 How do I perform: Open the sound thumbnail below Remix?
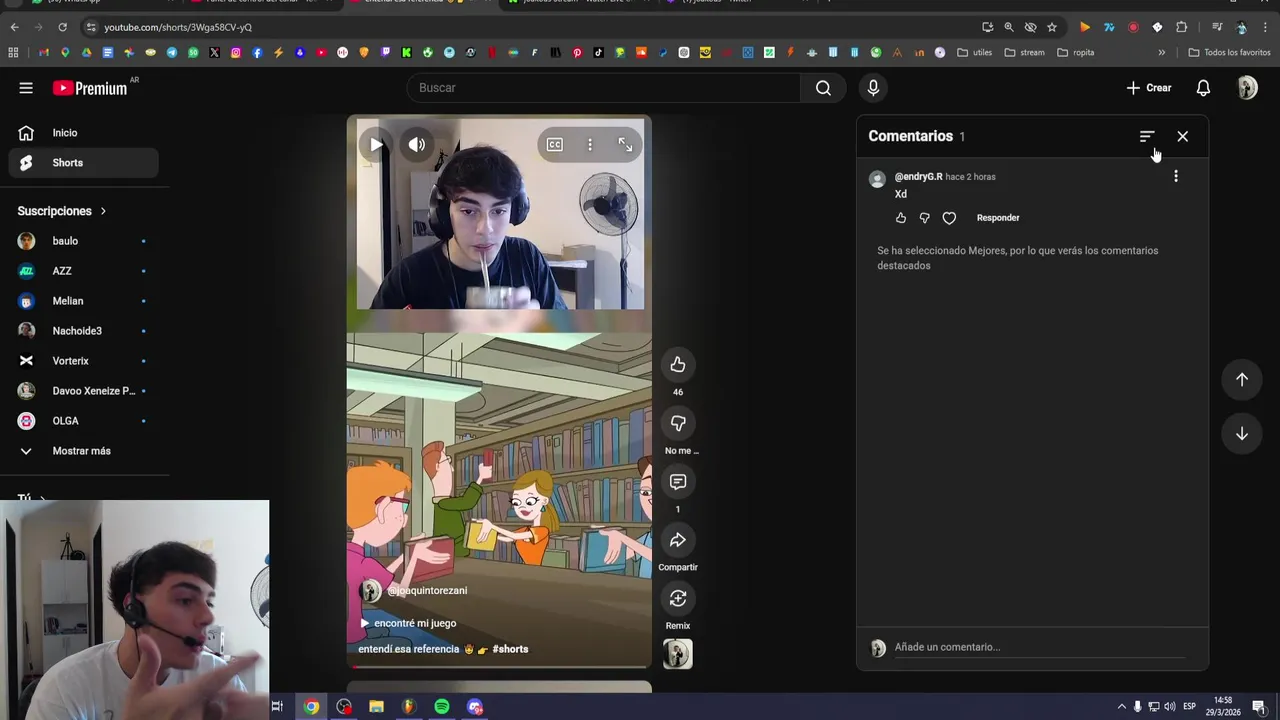tap(678, 654)
